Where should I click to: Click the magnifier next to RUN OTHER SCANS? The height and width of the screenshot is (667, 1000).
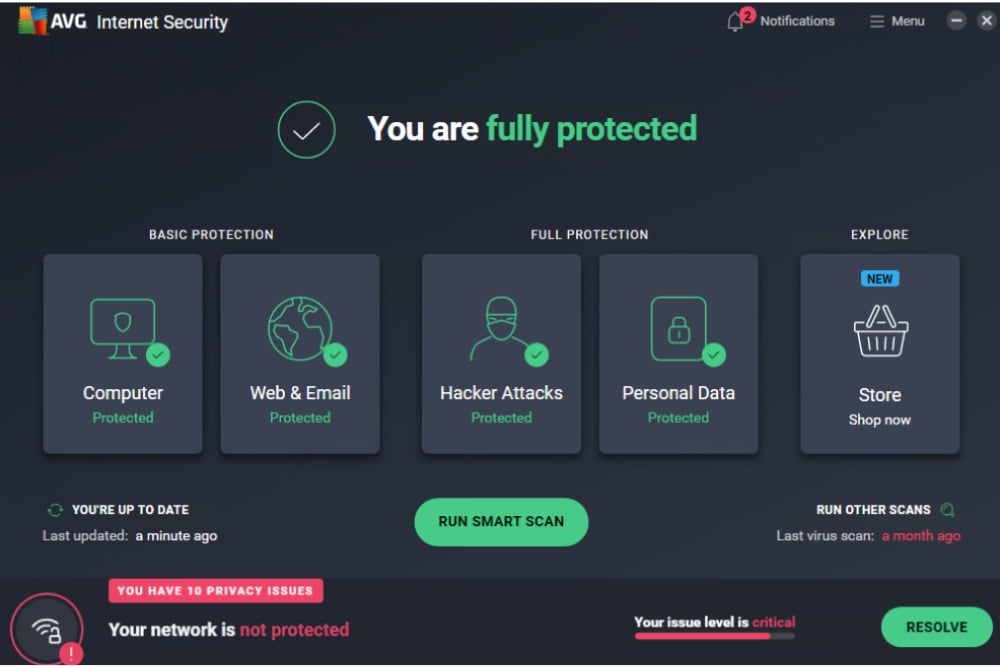pos(948,509)
